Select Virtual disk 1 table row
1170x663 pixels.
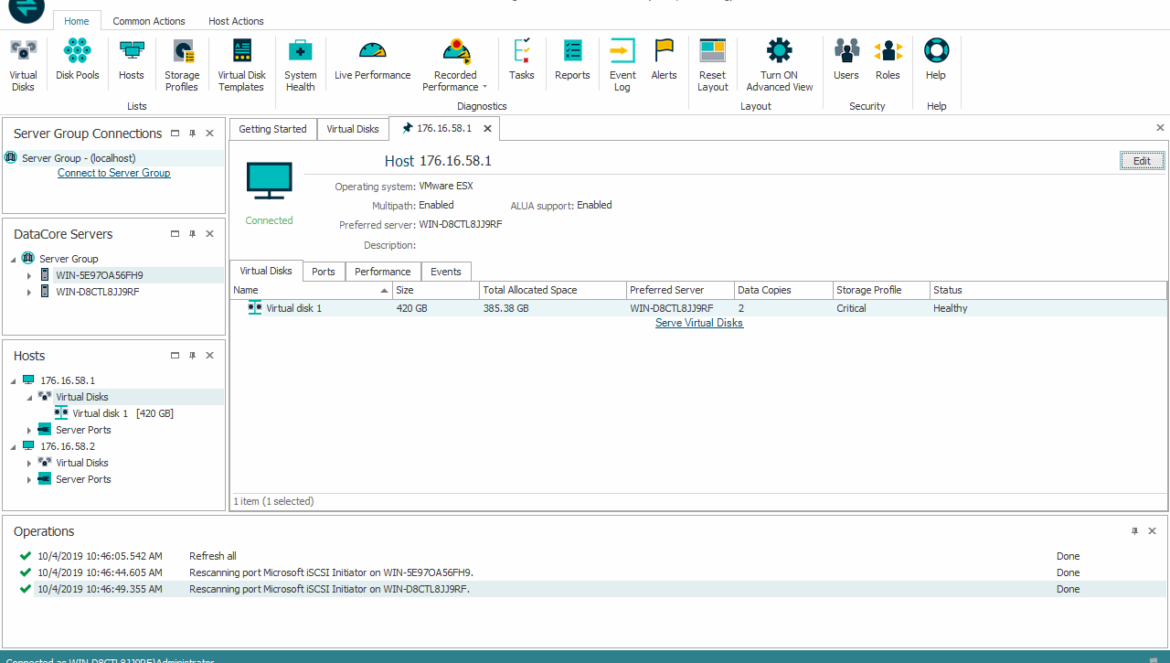coord(698,308)
